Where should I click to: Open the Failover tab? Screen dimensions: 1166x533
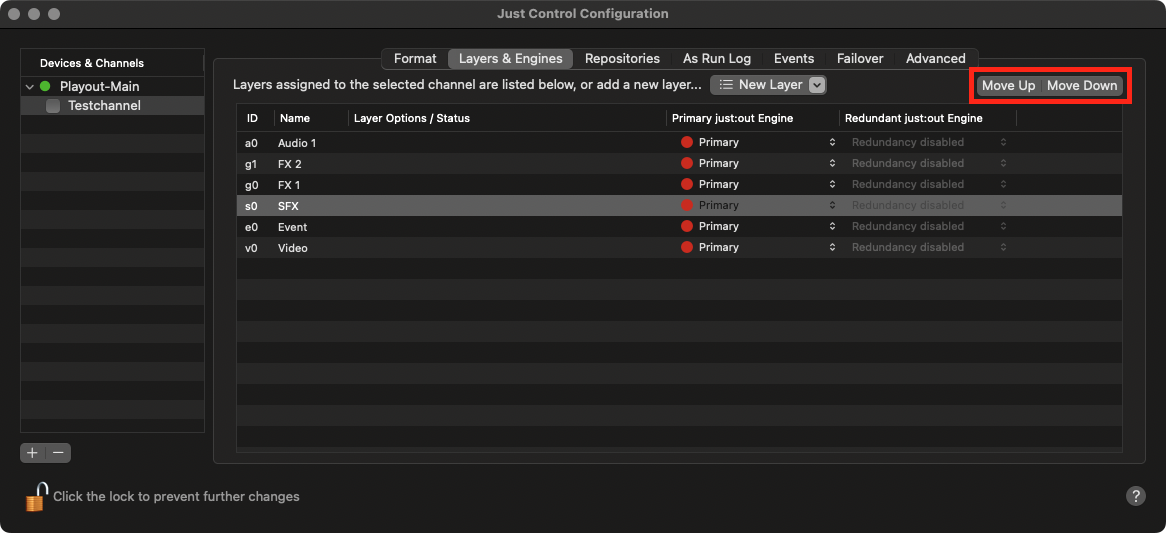click(x=860, y=59)
